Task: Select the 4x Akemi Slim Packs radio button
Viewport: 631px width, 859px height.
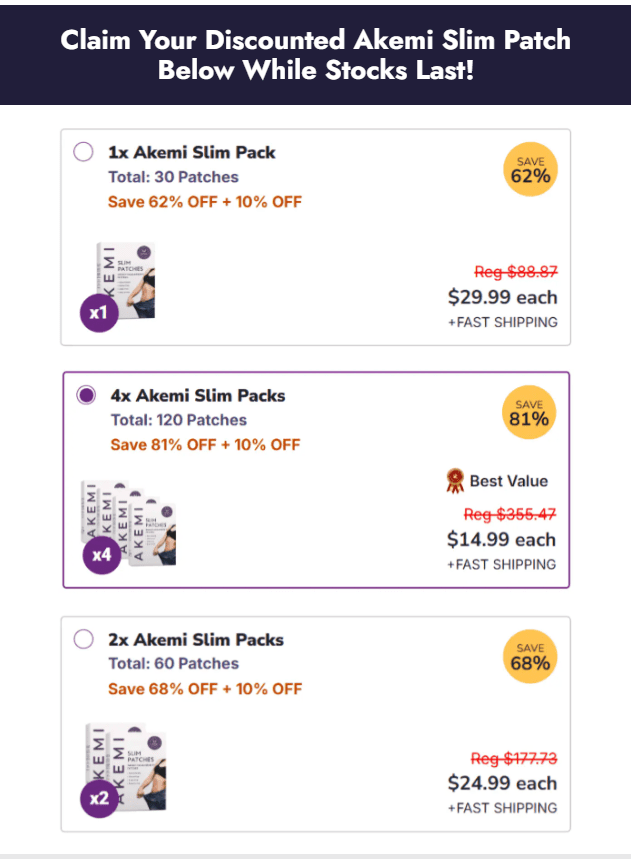Action: pos(86,395)
